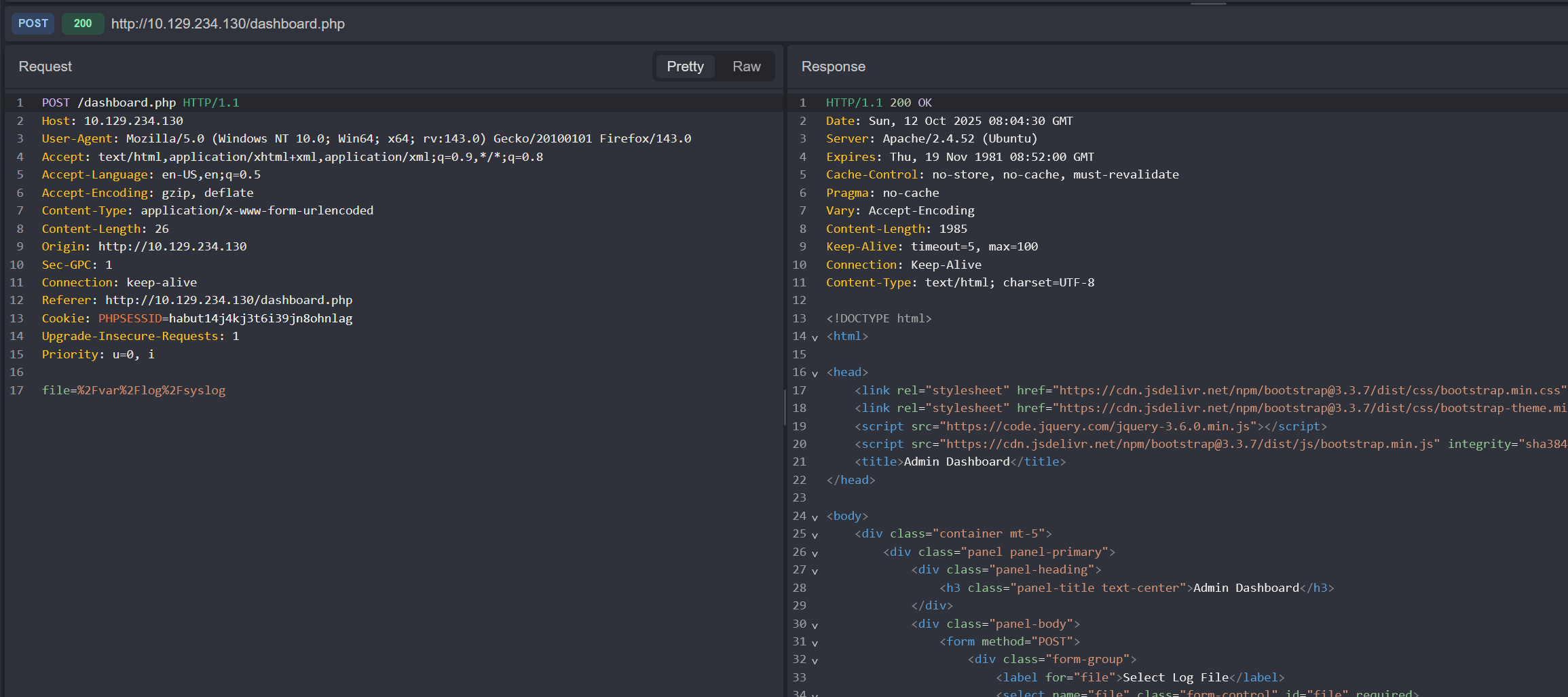1568x697 pixels.
Task: Click the Response panel header
Action: click(x=833, y=67)
